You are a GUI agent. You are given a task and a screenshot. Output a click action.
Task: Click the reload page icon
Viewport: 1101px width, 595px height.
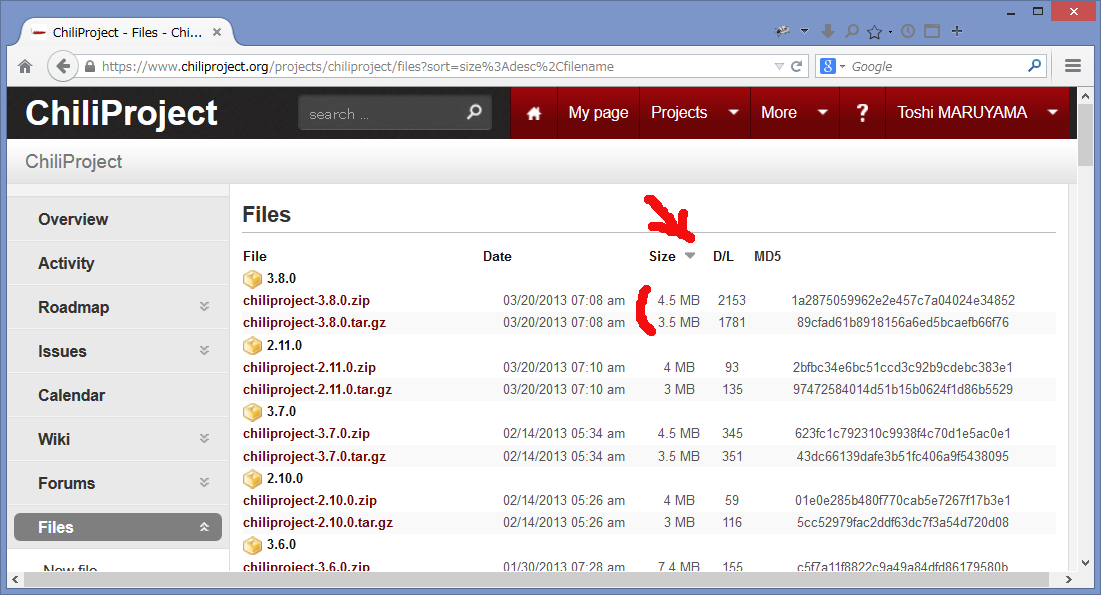point(797,67)
